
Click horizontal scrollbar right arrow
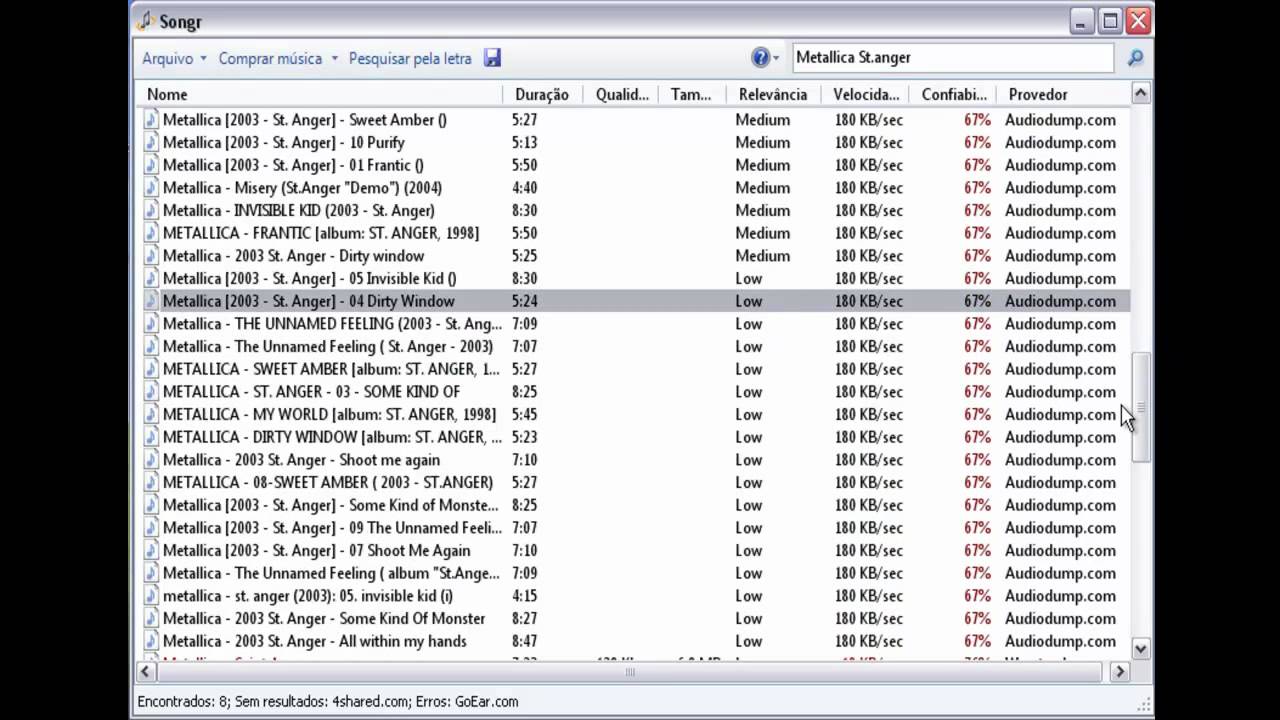pos(1120,672)
